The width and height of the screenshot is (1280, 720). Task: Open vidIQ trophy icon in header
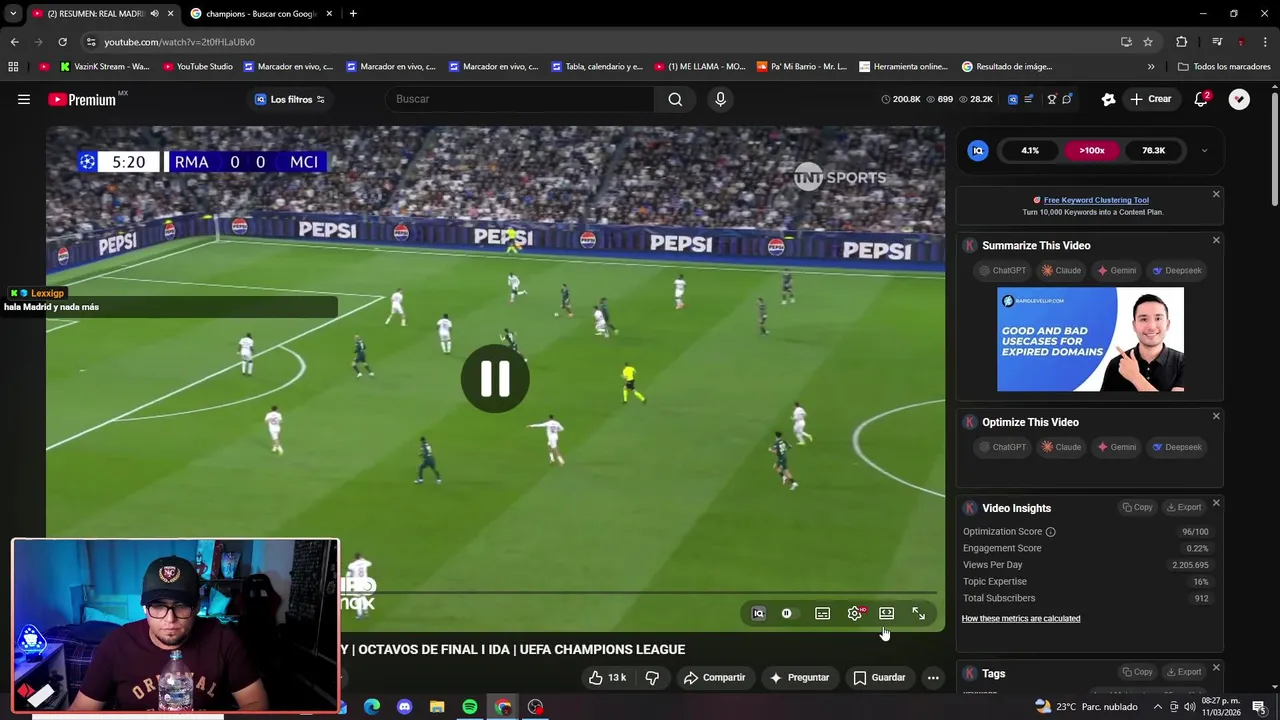click(x=1052, y=99)
